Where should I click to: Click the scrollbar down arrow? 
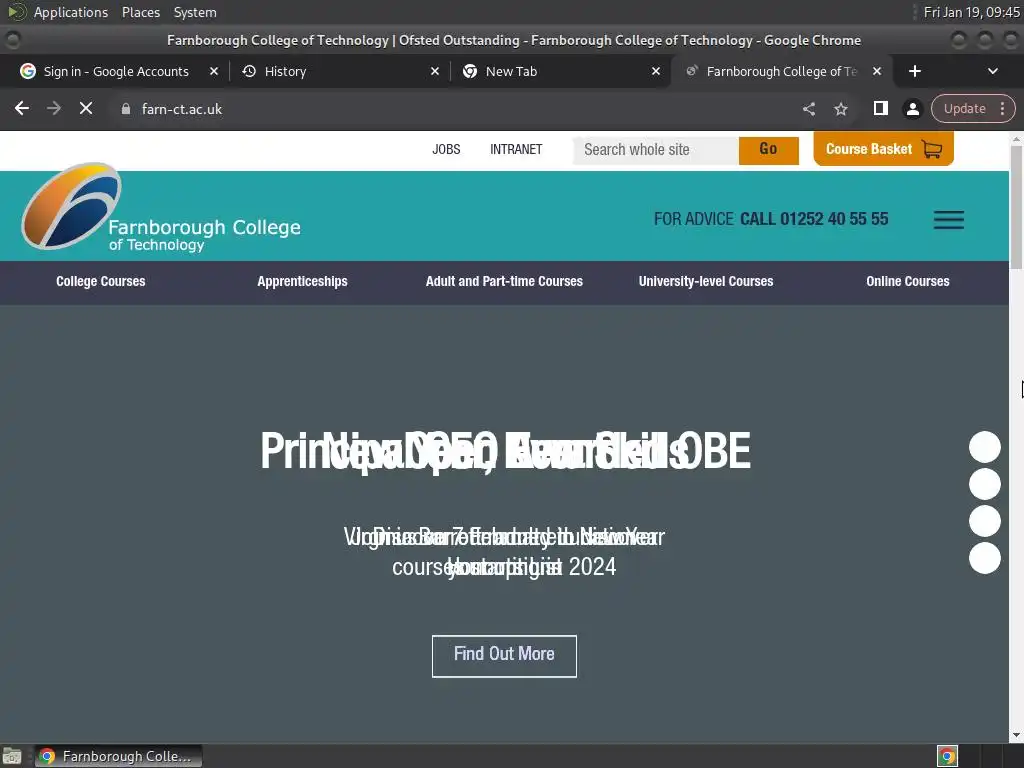(1016, 735)
